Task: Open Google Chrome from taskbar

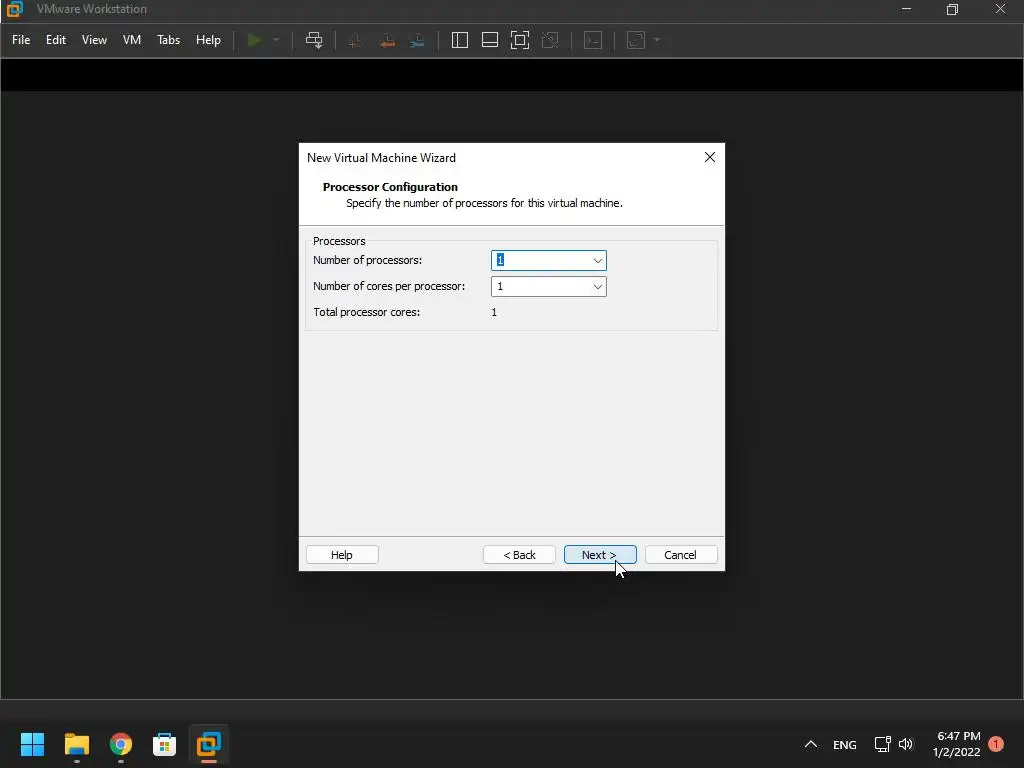Action: tap(121, 744)
